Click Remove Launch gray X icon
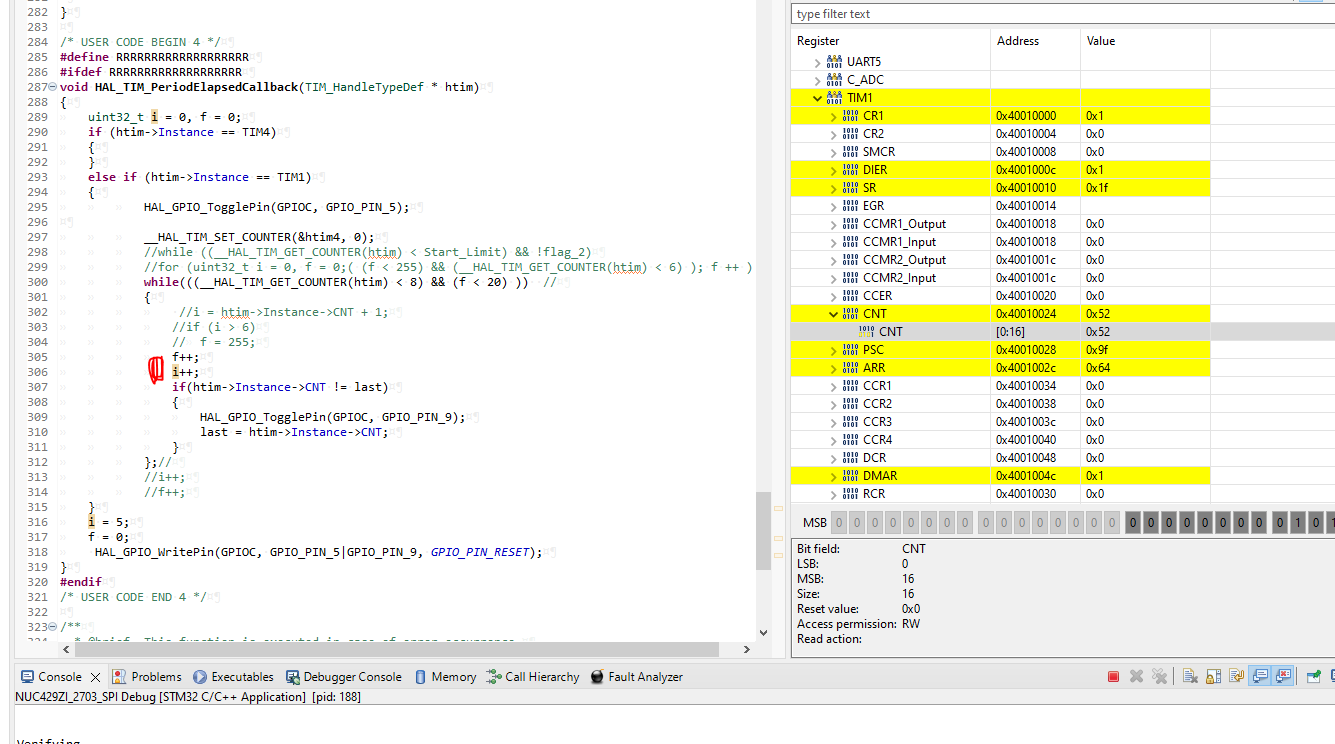Screen dimensions: 1335x744 (x=1136, y=677)
